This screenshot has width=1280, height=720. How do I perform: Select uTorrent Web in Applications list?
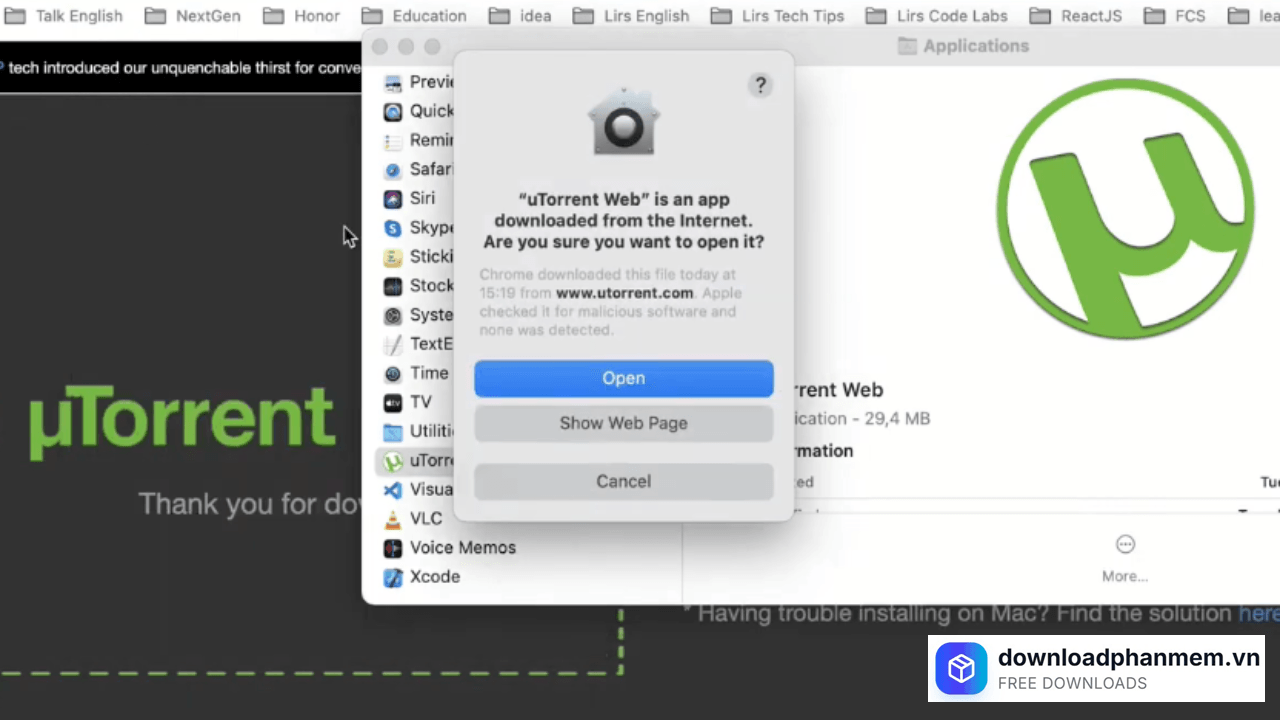[420, 461]
